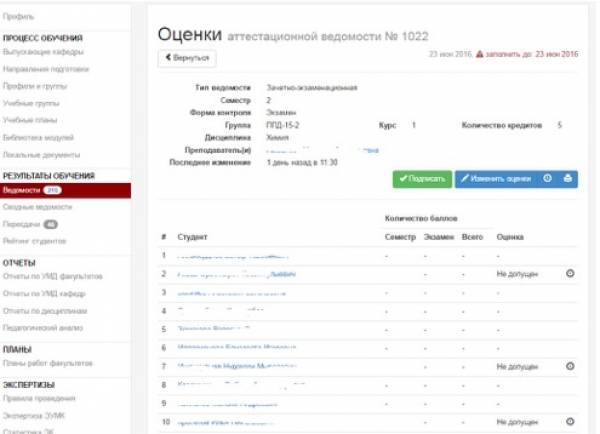Viewport: 600px width, 434px height.
Task: Click the Оценка column header
Action: [510, 237]
